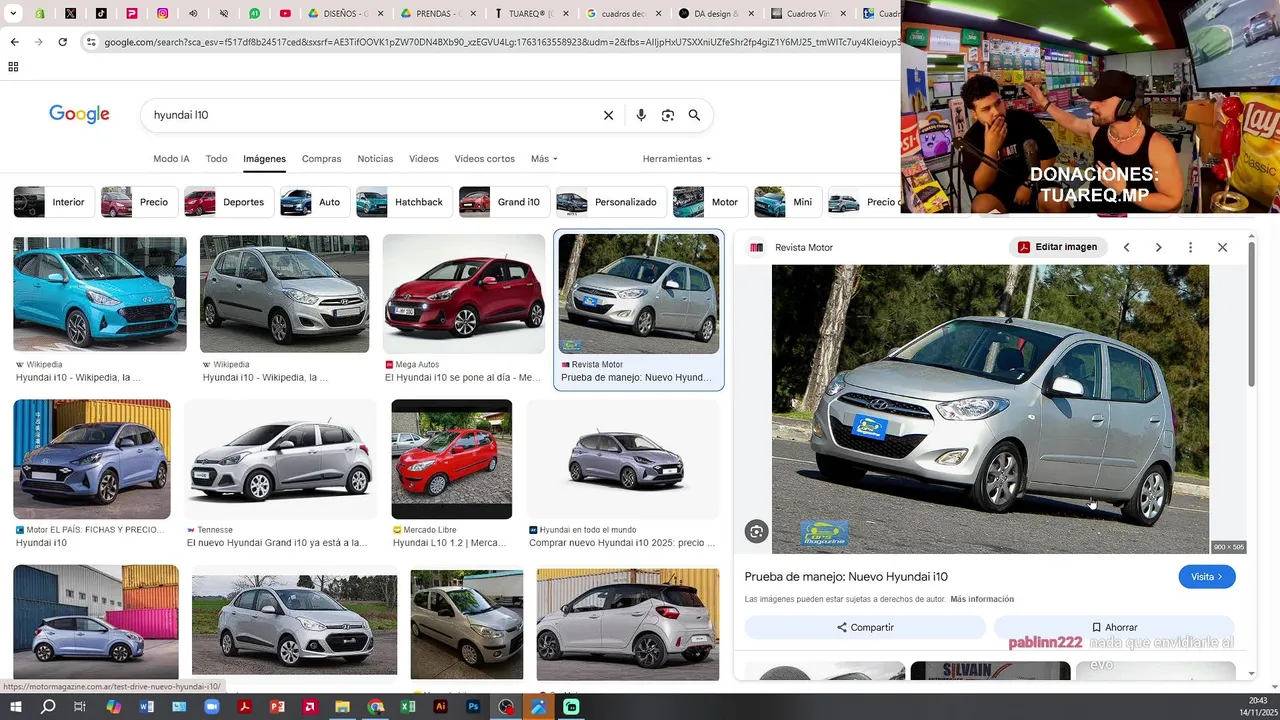The width and height of the screenshot is (1280, 720).
Task: Select the Compras tab
Action: point(321,159)
